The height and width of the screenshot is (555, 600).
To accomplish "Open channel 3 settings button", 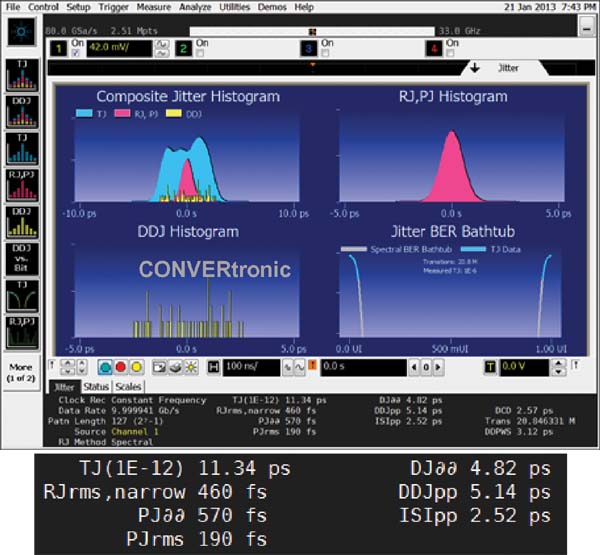I will tap(308, 49).
